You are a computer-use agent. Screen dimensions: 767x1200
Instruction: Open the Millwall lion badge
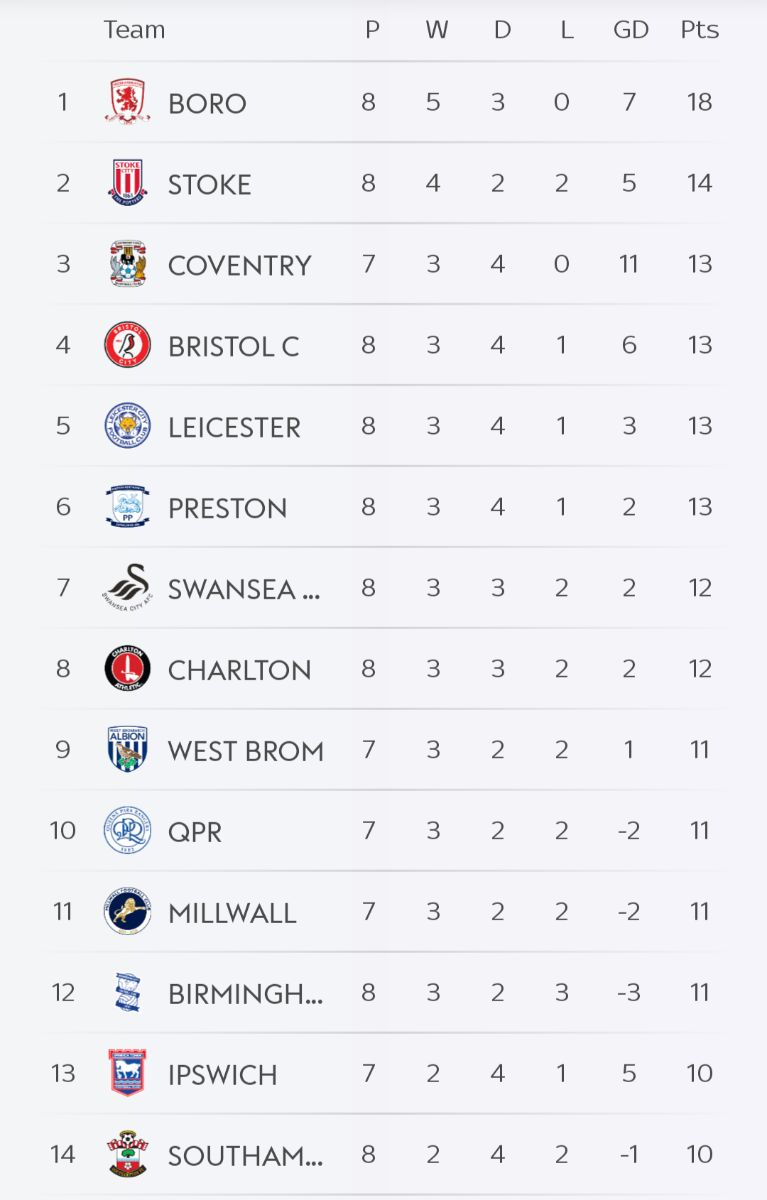(128, 912)
